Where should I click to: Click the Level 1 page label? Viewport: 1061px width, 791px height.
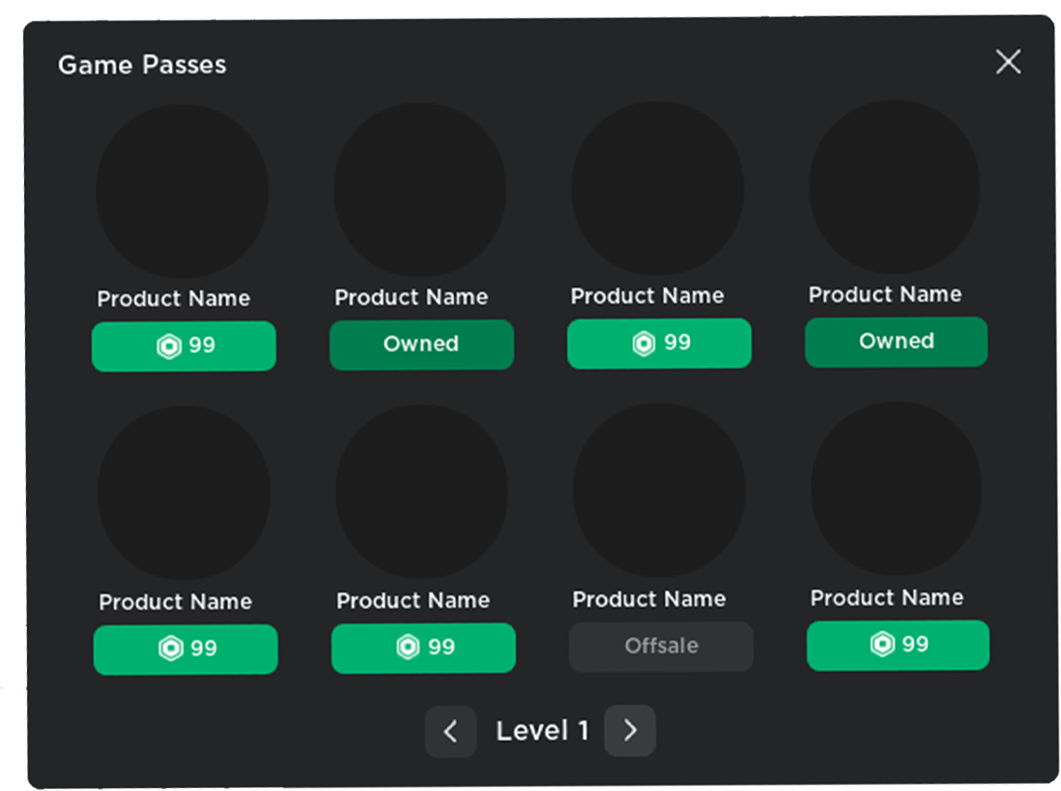pos(542,731)
